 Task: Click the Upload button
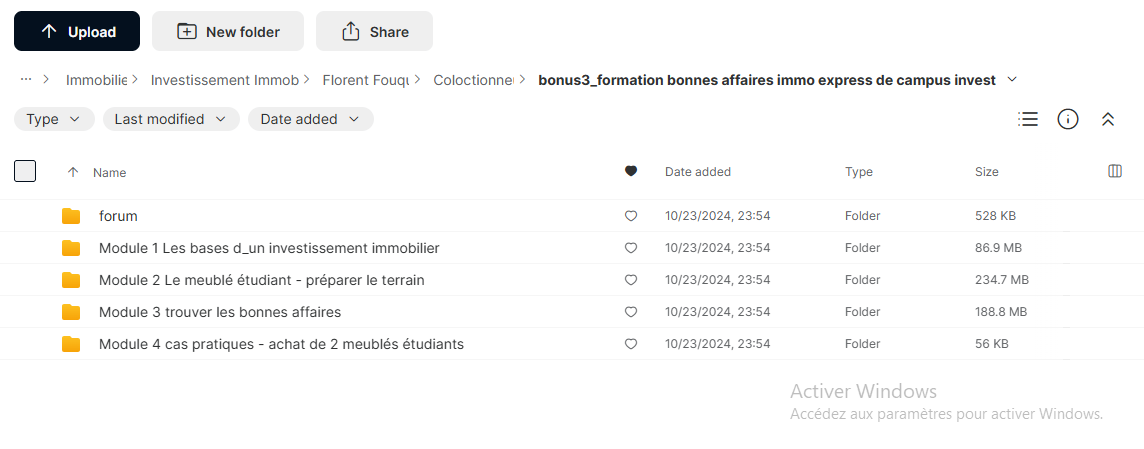[77, 31]
